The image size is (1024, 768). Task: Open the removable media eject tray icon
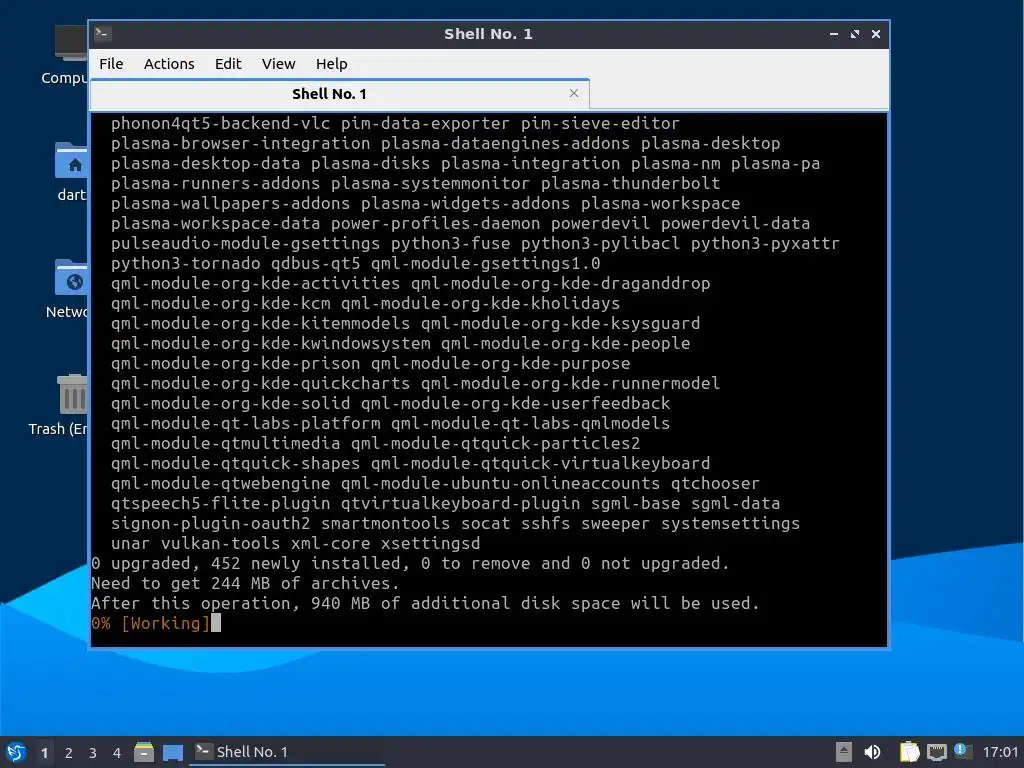pyautogui.click(x=844, y=752)
